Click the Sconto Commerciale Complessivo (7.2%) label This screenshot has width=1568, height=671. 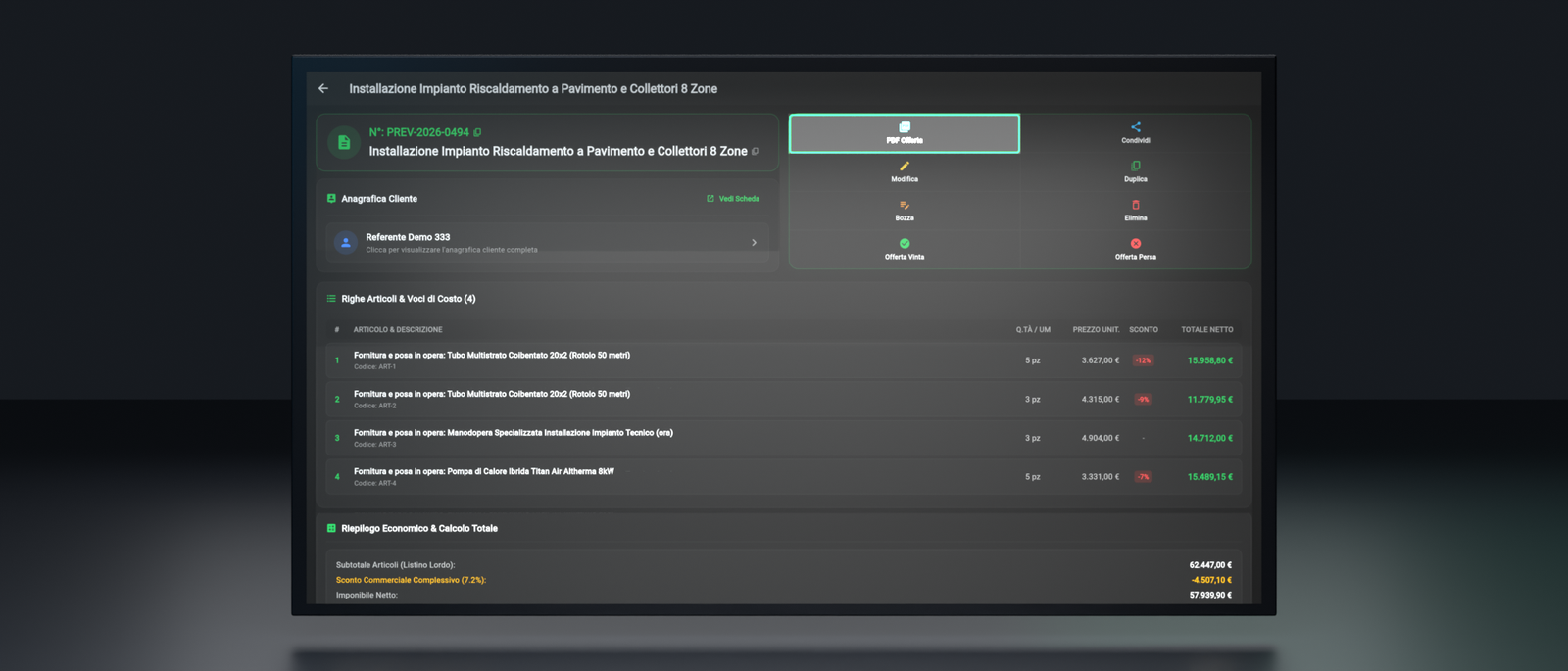[x=411, y=580]
